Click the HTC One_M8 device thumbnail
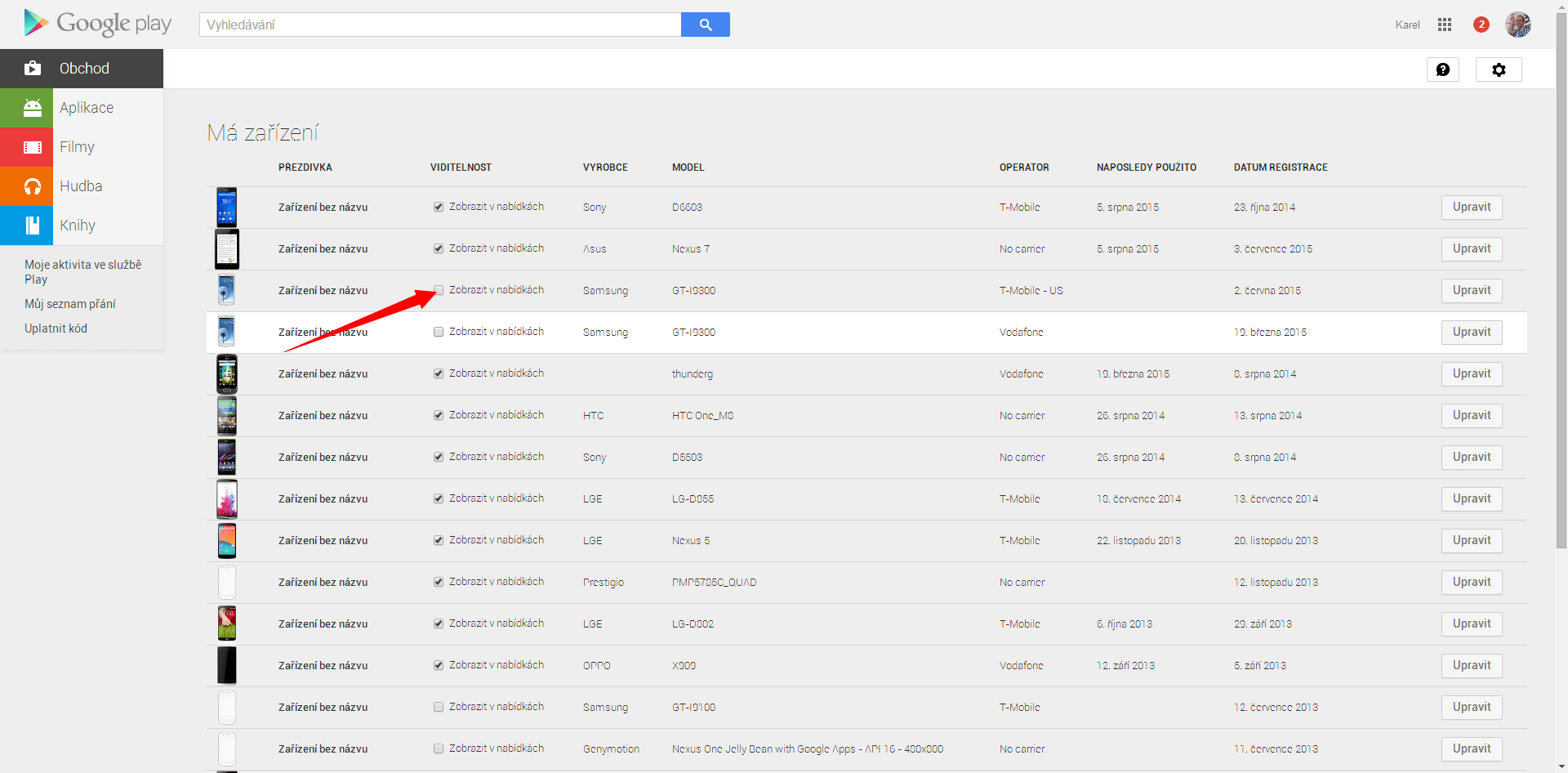The image size is (1568, 773). coord(227,416)
